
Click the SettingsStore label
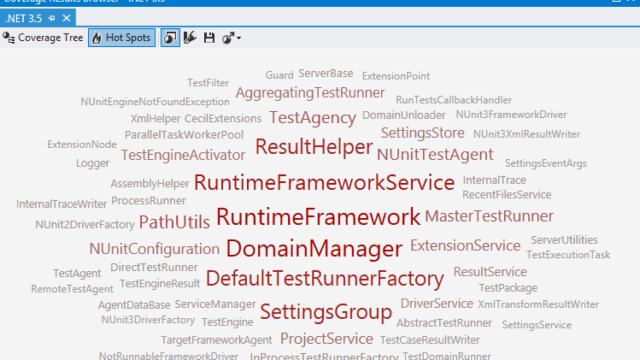click(x=422, y=133)
